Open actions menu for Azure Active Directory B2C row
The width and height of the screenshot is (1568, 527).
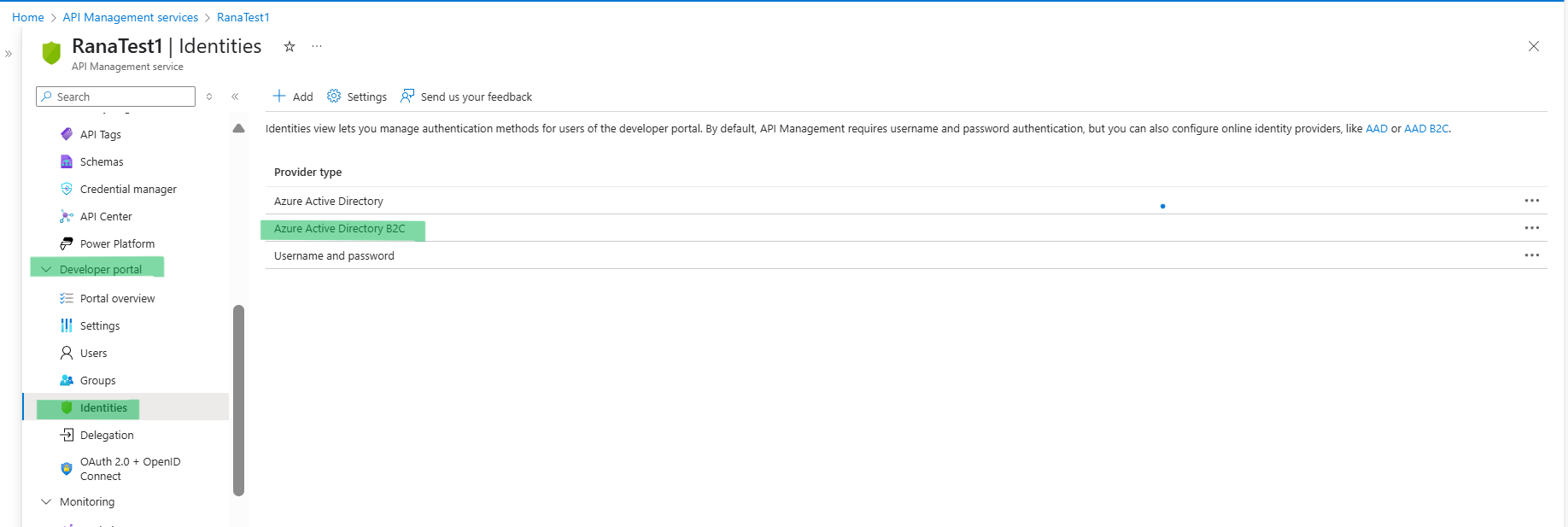(x=1532, y=228)
